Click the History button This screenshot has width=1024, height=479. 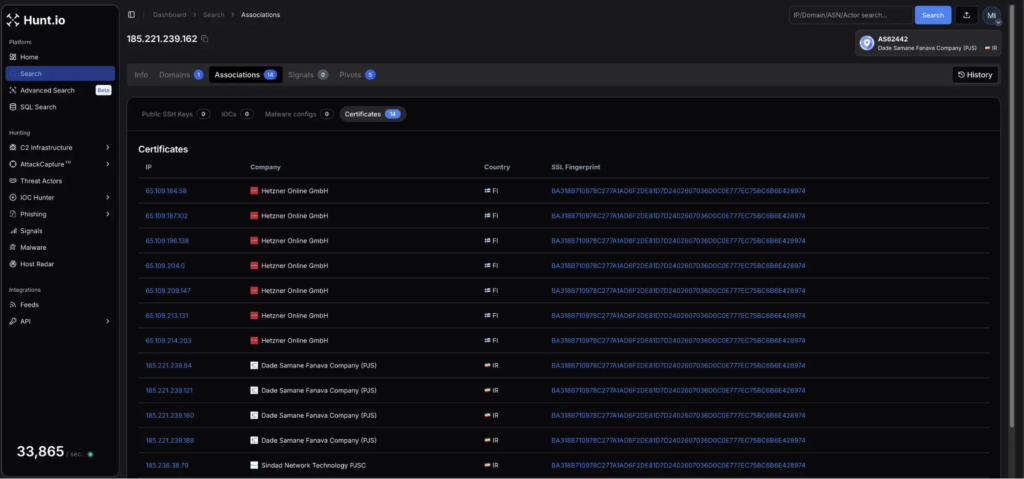point(975,75)
